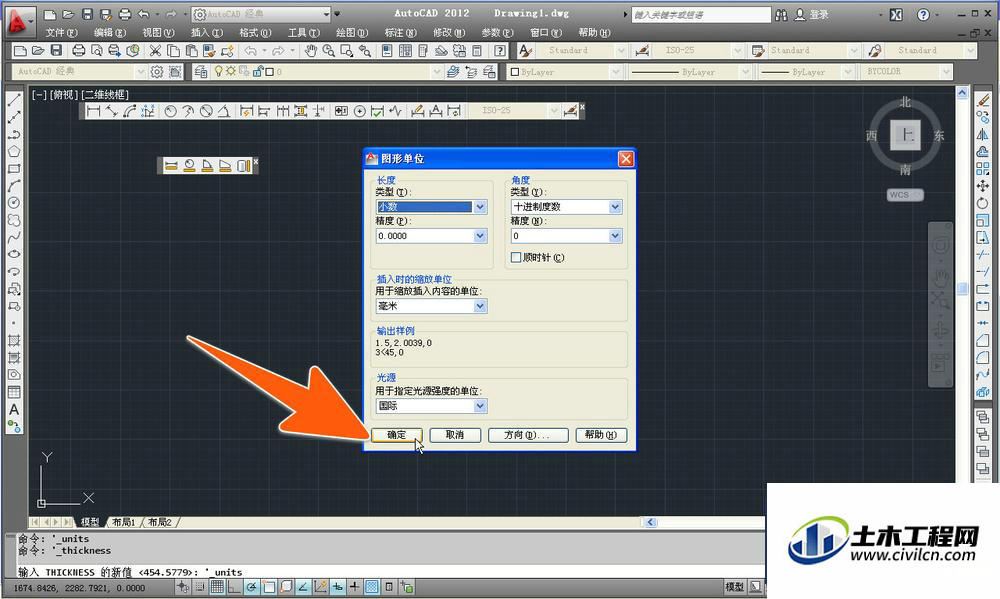Select the diameter dimension tool
Screen dimensions: 1000x599
(206, 111)
